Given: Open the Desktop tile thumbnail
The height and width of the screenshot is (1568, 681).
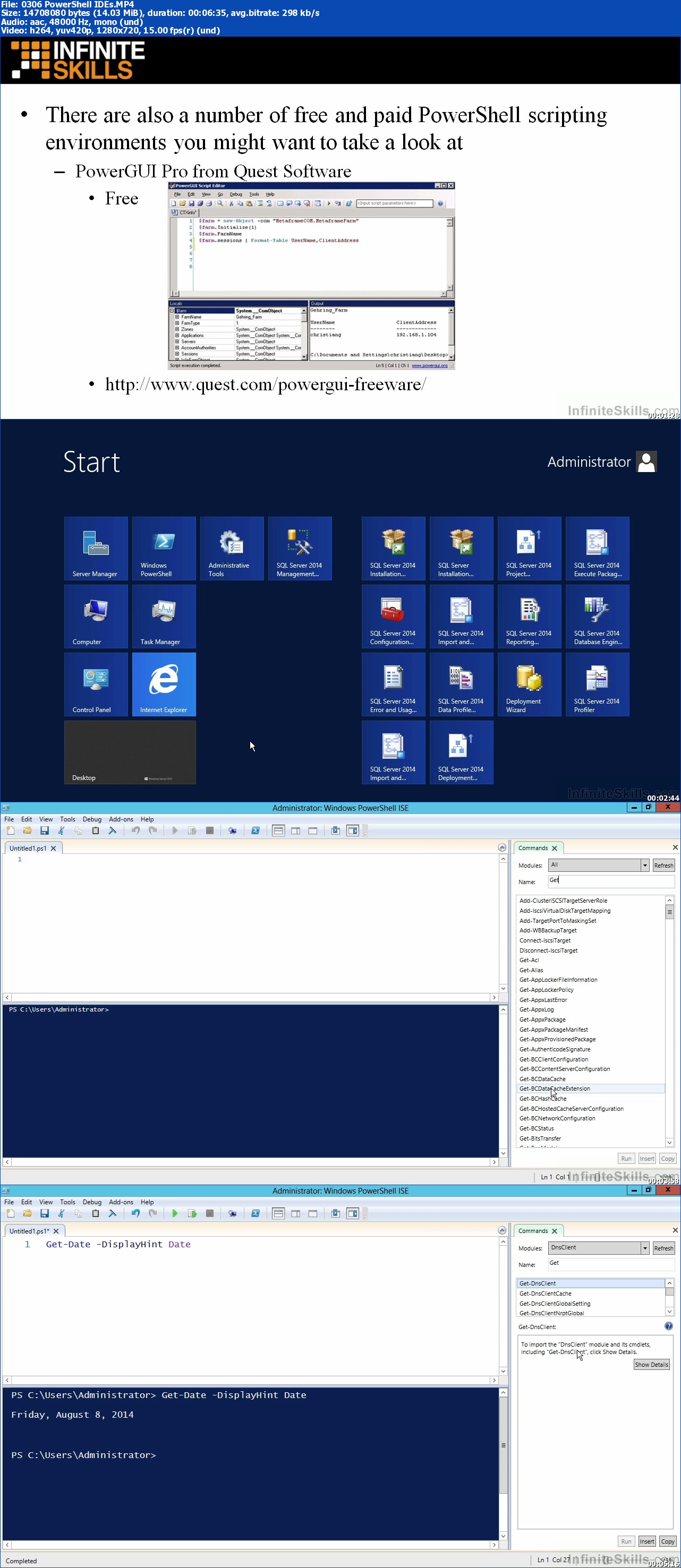Looking at the screenshot, I should pyautogui.click(x=130, y=752).
